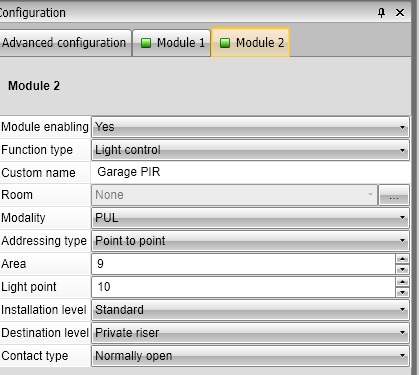This screenshot has height=375, width=419.
Task: Click the Modality label
Action: click(23, 218)
